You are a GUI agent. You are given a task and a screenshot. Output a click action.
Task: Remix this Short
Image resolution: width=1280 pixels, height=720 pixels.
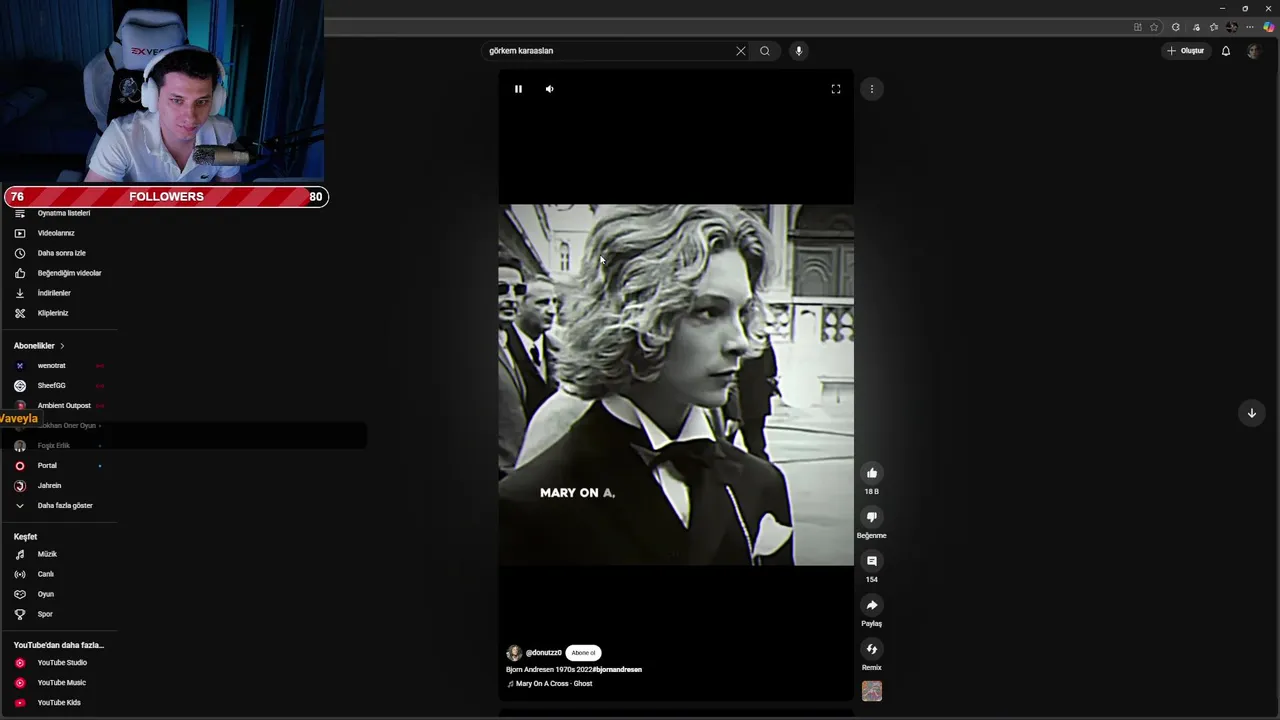tap(872, 649)
